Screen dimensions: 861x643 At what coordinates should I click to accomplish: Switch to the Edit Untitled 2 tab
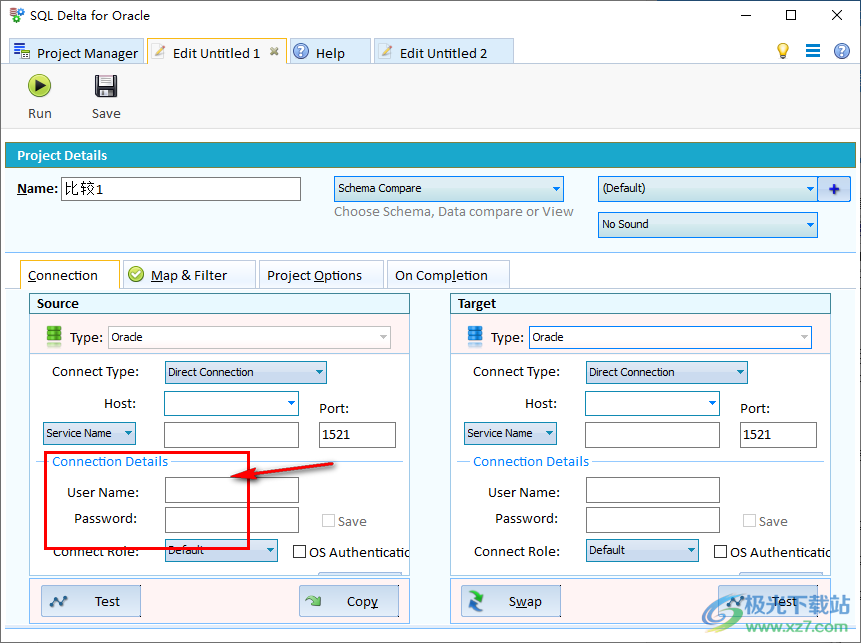pos(443,53)
